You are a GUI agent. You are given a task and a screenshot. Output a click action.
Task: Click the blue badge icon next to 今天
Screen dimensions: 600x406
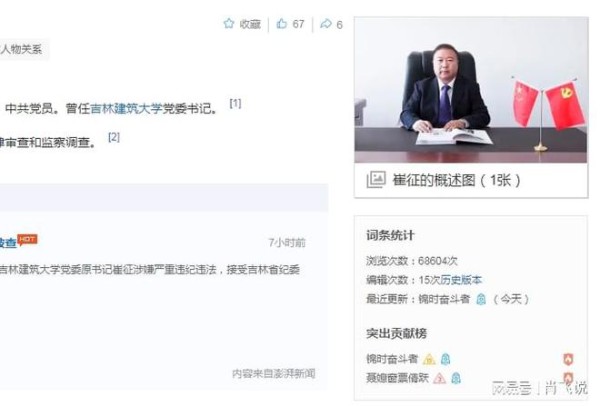(x=481, y=299)
